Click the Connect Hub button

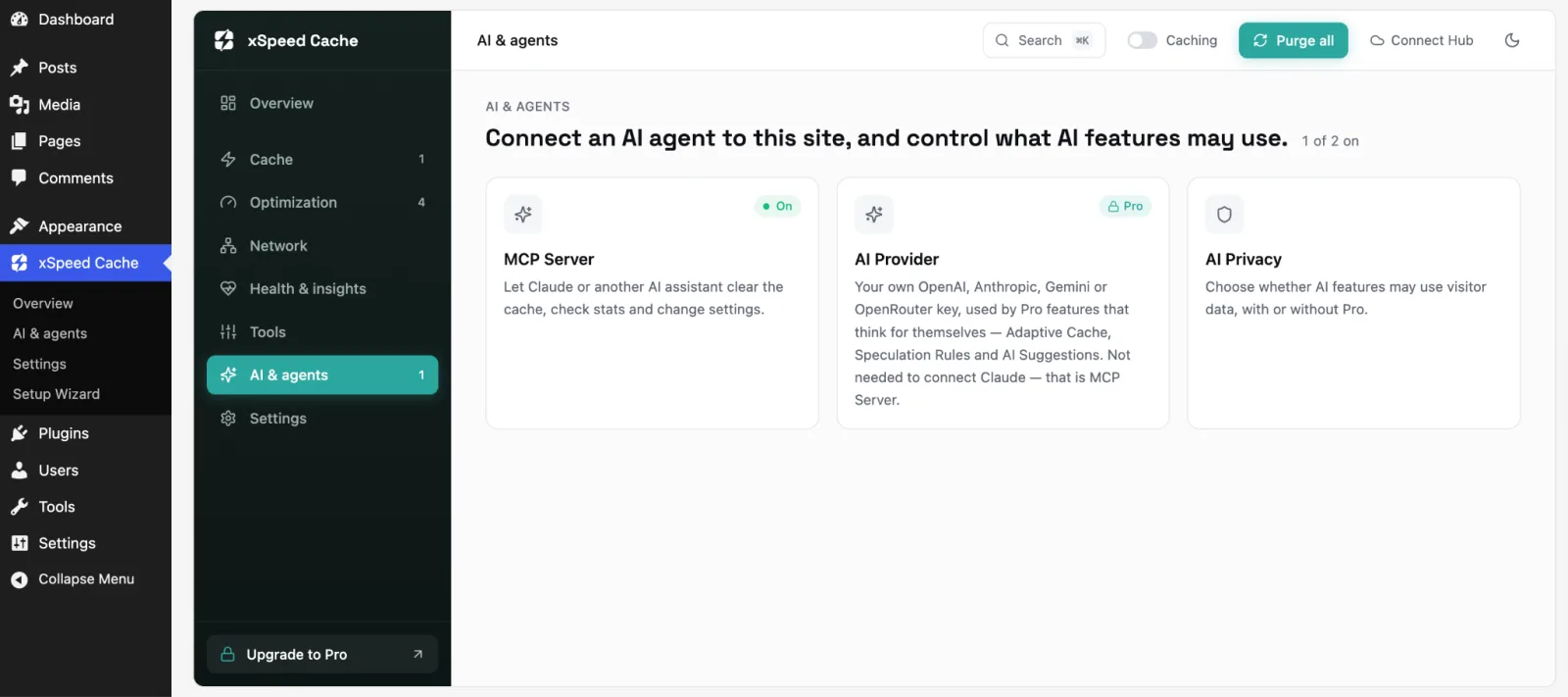click(x=1421, y=40)
